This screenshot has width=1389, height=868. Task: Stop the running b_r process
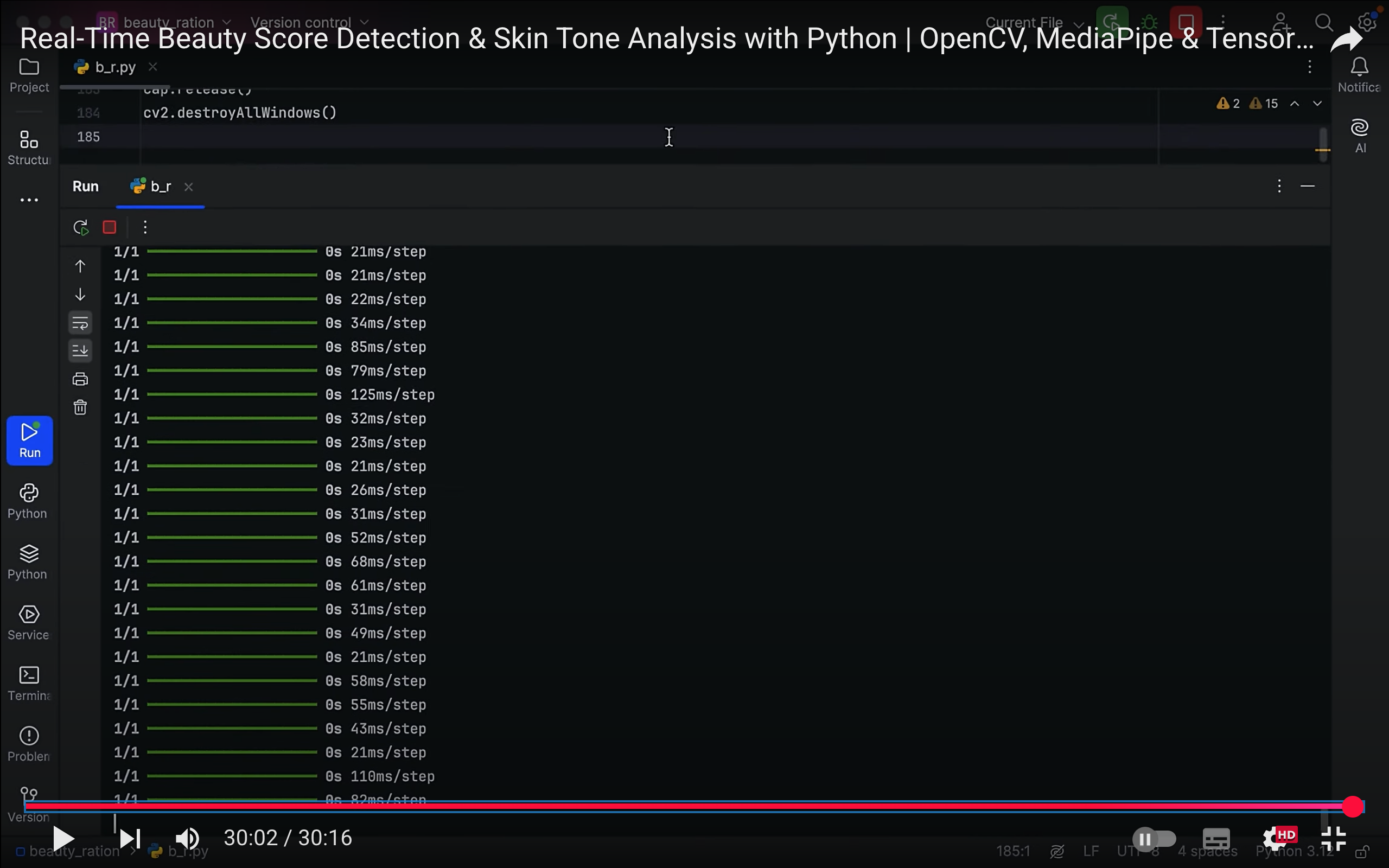tap(109, 227)
